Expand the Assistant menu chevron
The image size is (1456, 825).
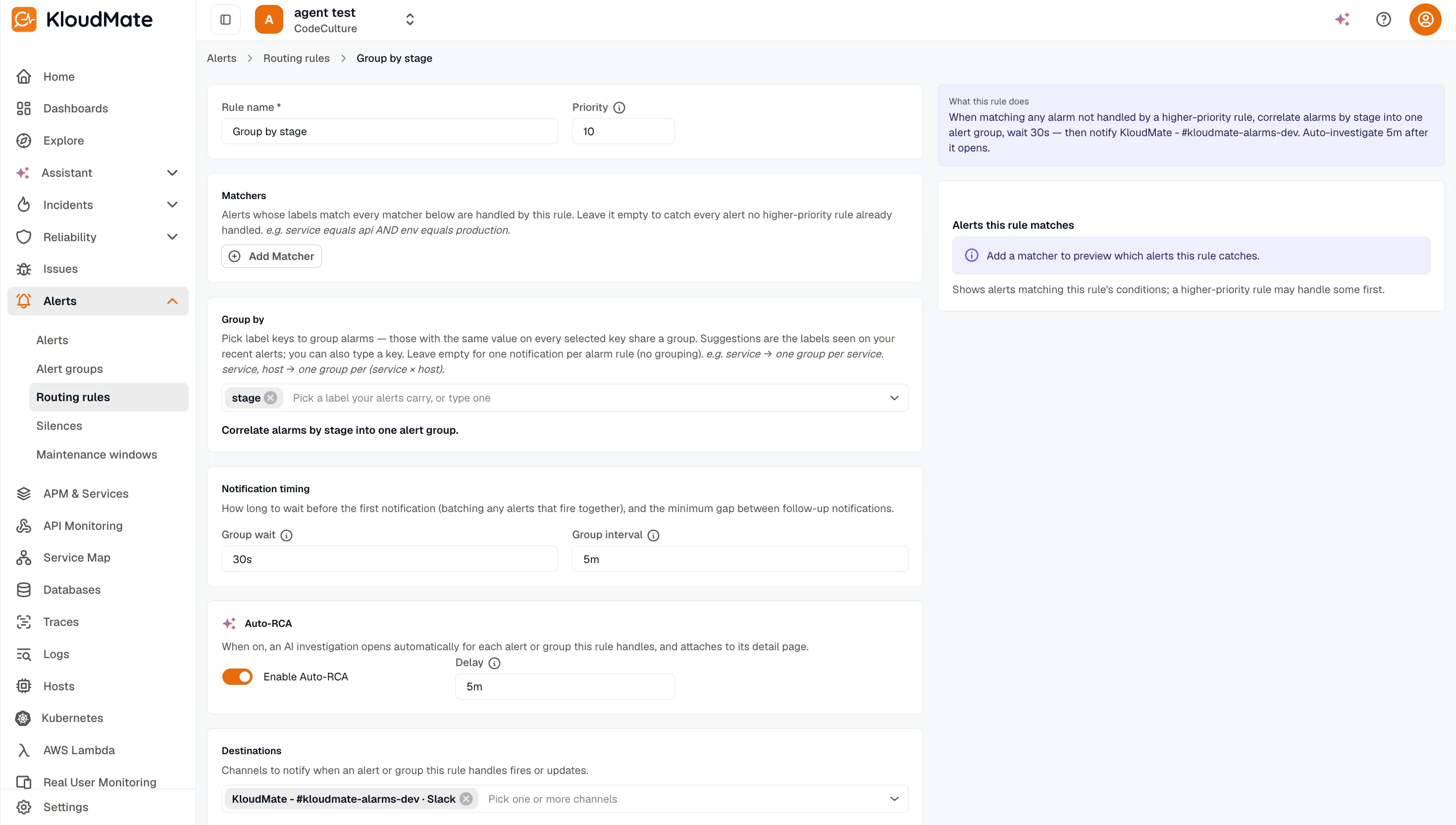tap(172, 173)
